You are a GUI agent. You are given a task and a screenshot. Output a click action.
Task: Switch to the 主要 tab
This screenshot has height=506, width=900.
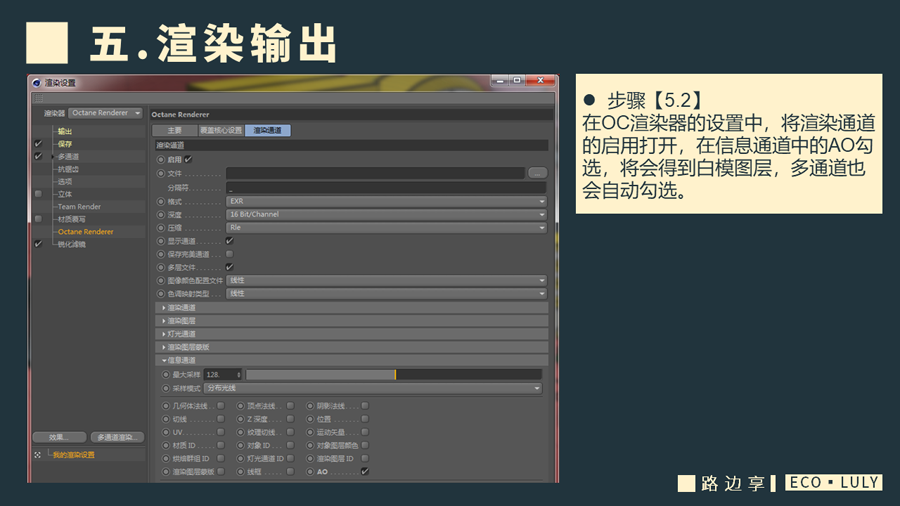(x=174, y=131)
